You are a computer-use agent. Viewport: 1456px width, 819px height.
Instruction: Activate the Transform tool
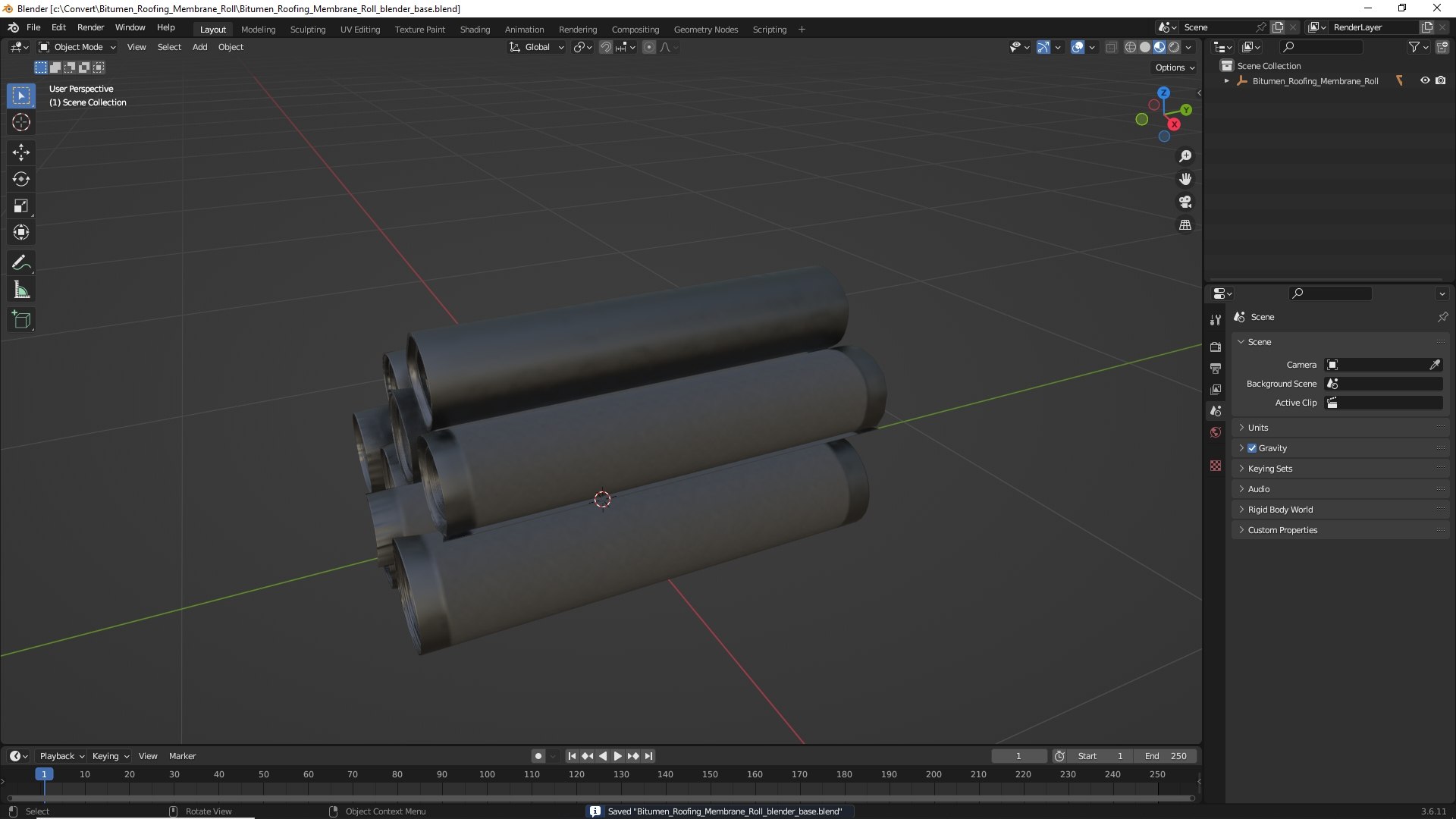pos(21,232)
